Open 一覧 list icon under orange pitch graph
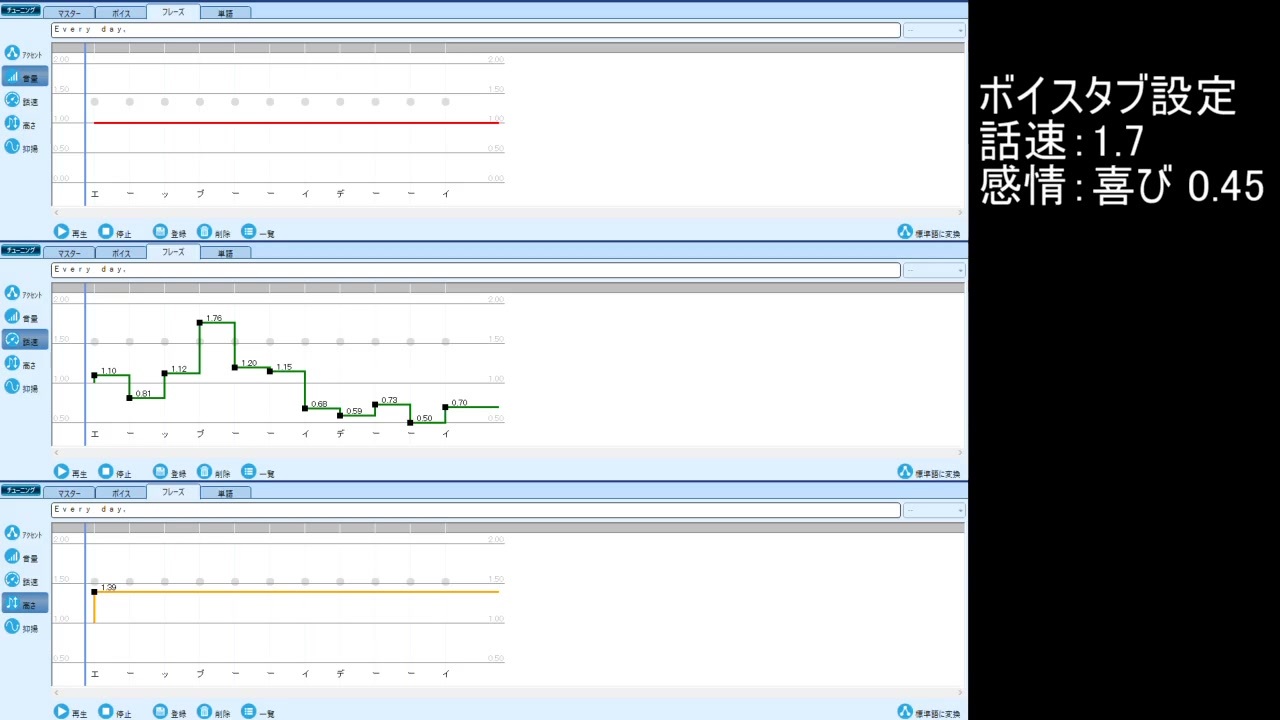This screenshot has width=1280, height=720. click(x=248, y=711)
